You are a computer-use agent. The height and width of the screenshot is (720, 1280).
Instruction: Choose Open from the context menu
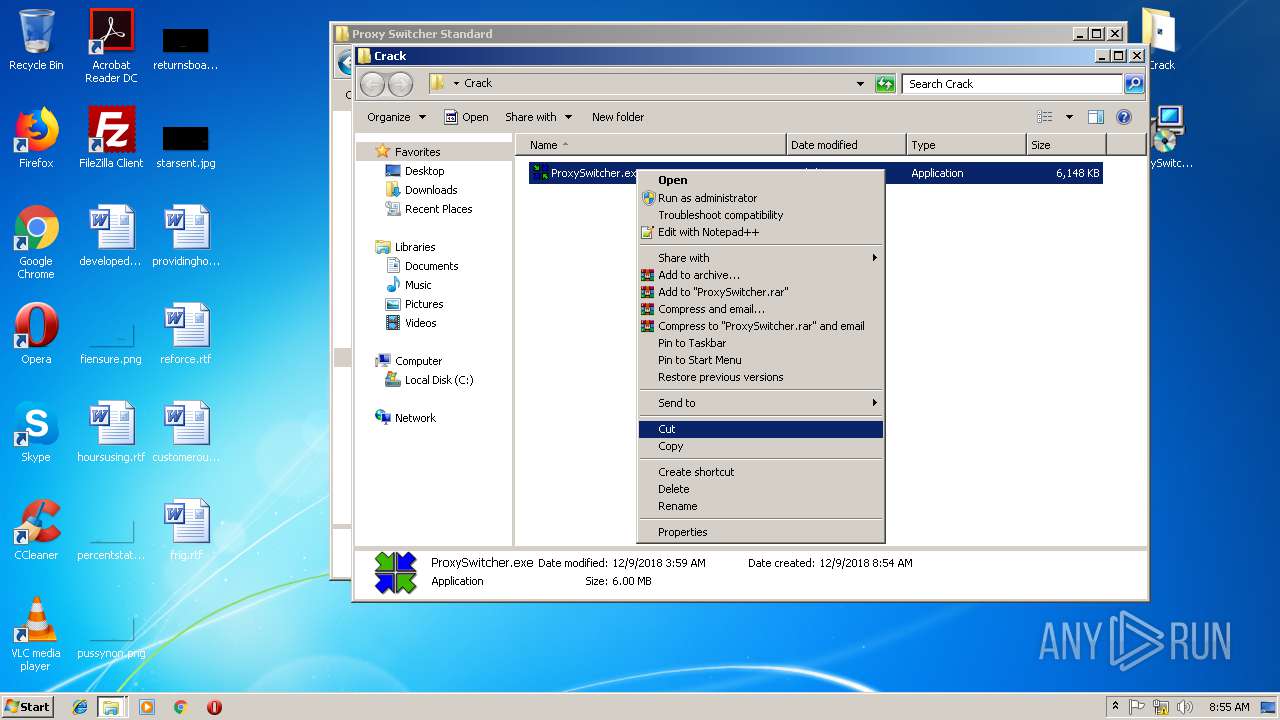(761, 180)
